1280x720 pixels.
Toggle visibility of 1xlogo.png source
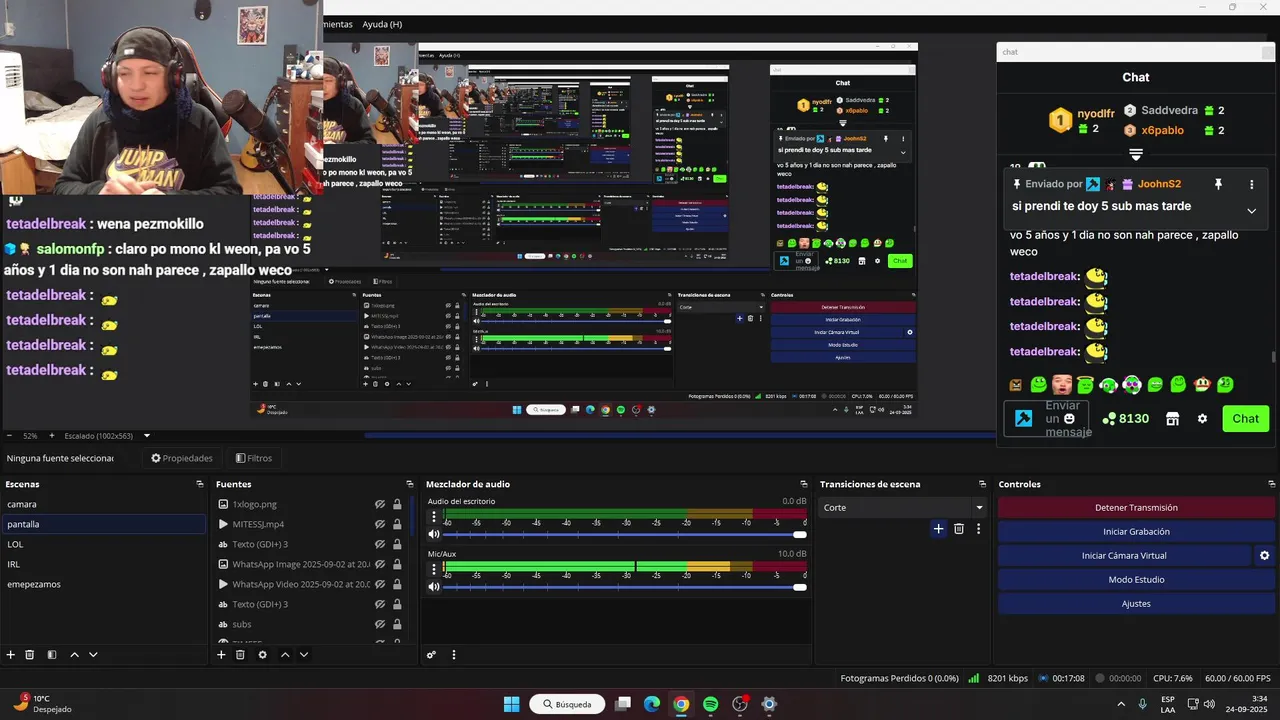[380, 504]
